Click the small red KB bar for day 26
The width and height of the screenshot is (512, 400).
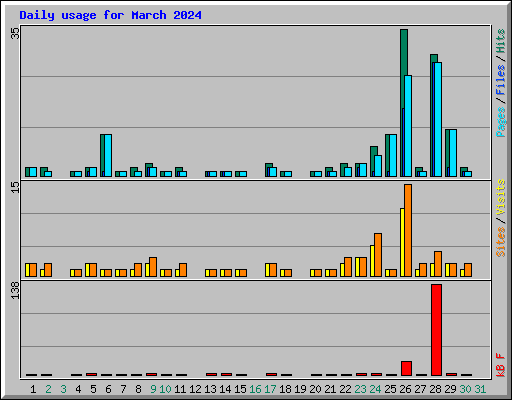point(406,368)
